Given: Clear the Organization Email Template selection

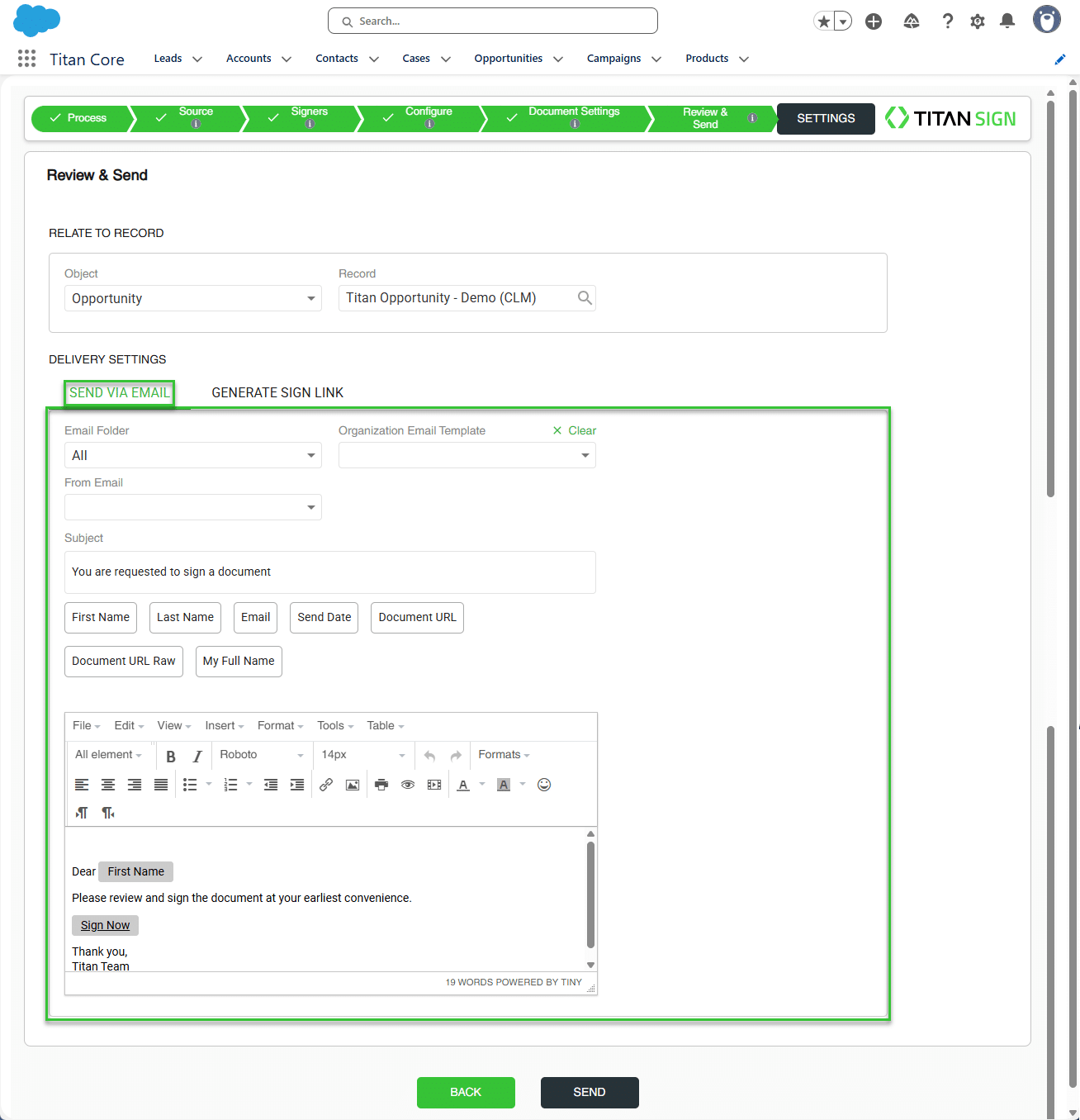Looking at the screenshot, I should click(574, 430).
